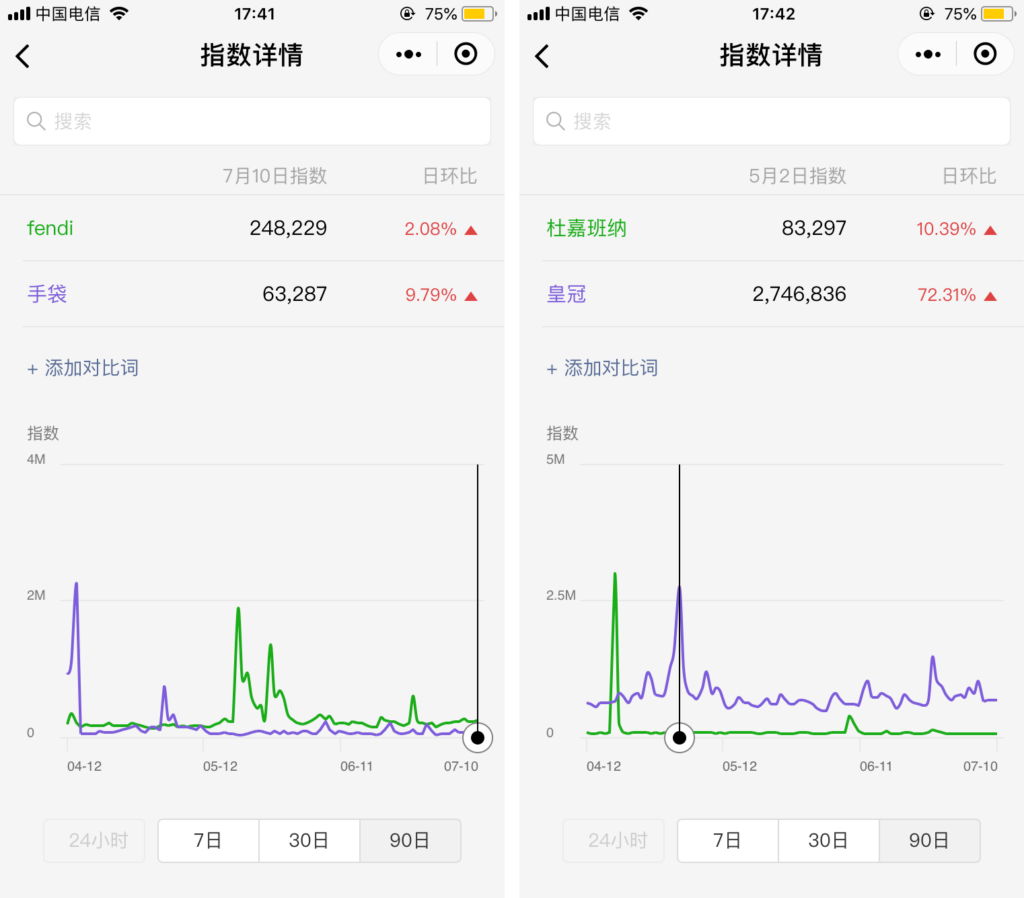Click the chart cursor handle on the right chart
Screen dimensions: 1024x898
[679, 738]
